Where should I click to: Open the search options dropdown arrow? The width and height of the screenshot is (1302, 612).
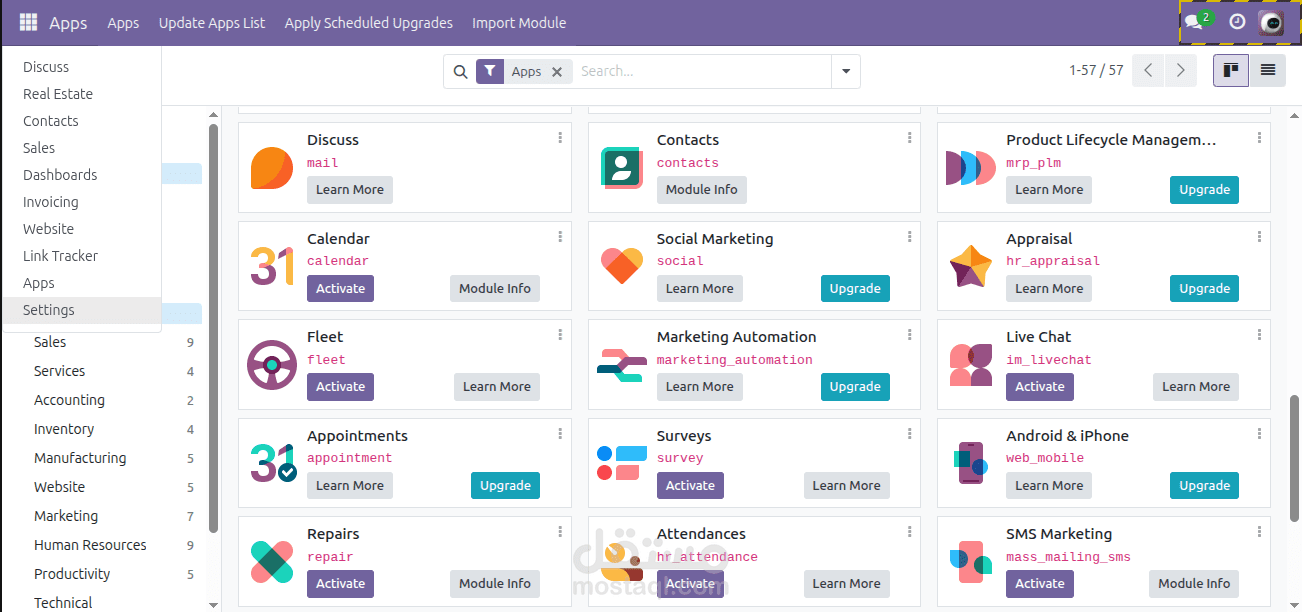[x=846, y=72]
